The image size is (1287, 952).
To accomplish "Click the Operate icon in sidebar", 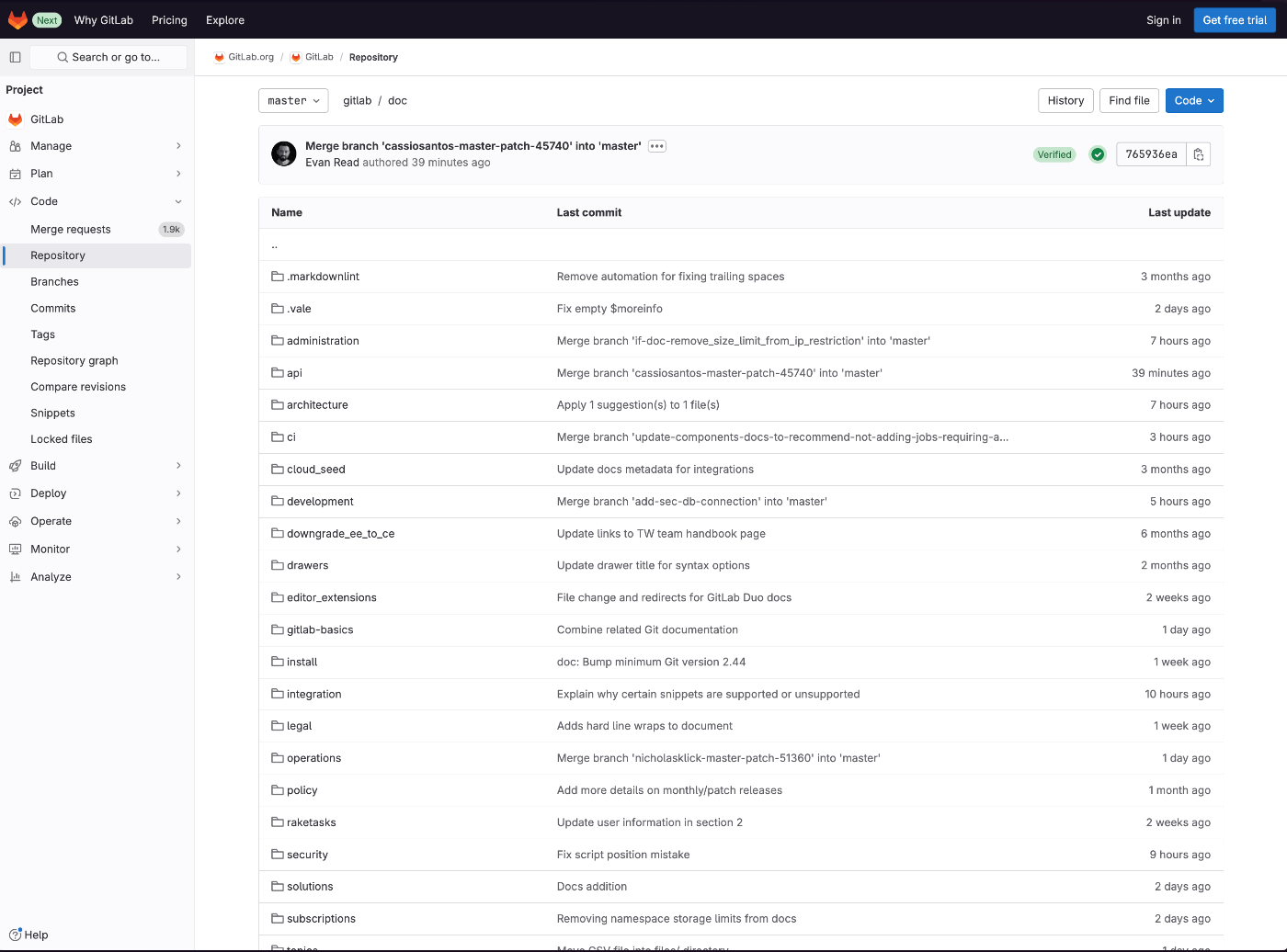I will (x=15, y=521).
